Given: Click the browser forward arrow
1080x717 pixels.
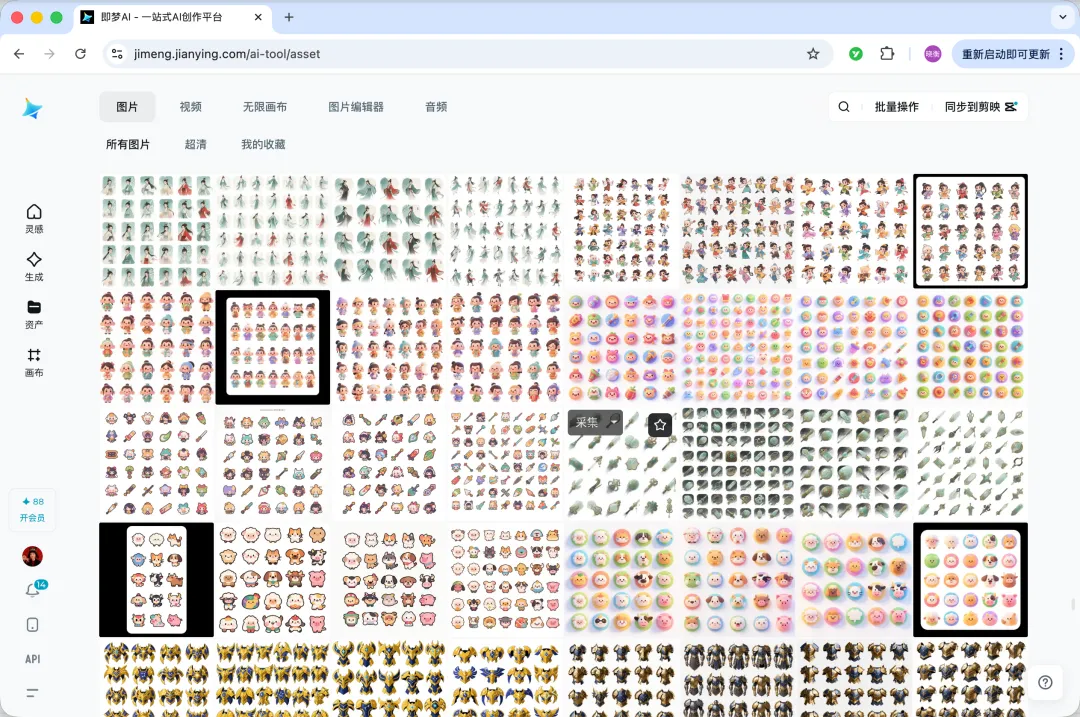Looking at the screenshot, I should 50,54.
